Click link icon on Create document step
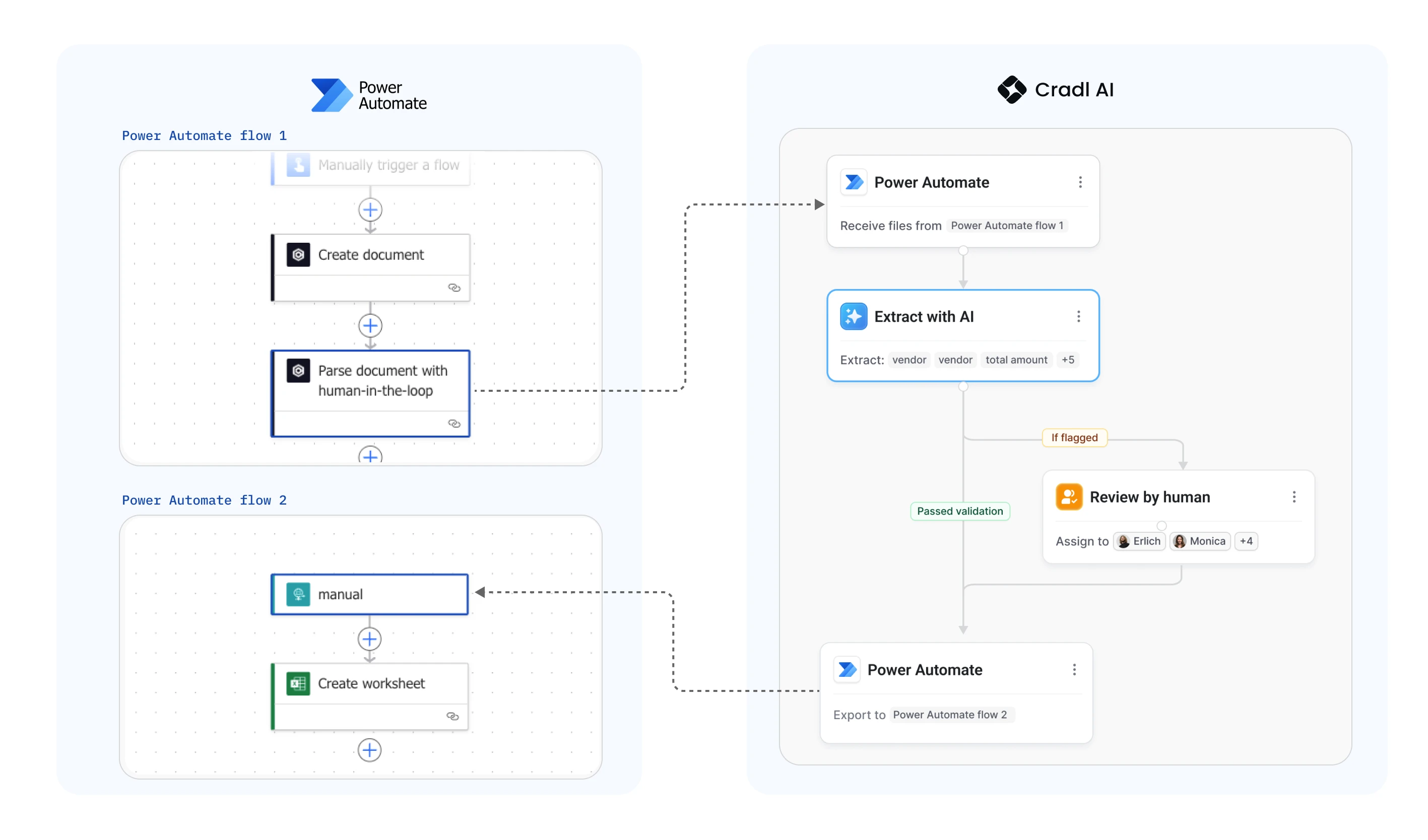This screenshot has width=1428, height=840. (454, 288)
